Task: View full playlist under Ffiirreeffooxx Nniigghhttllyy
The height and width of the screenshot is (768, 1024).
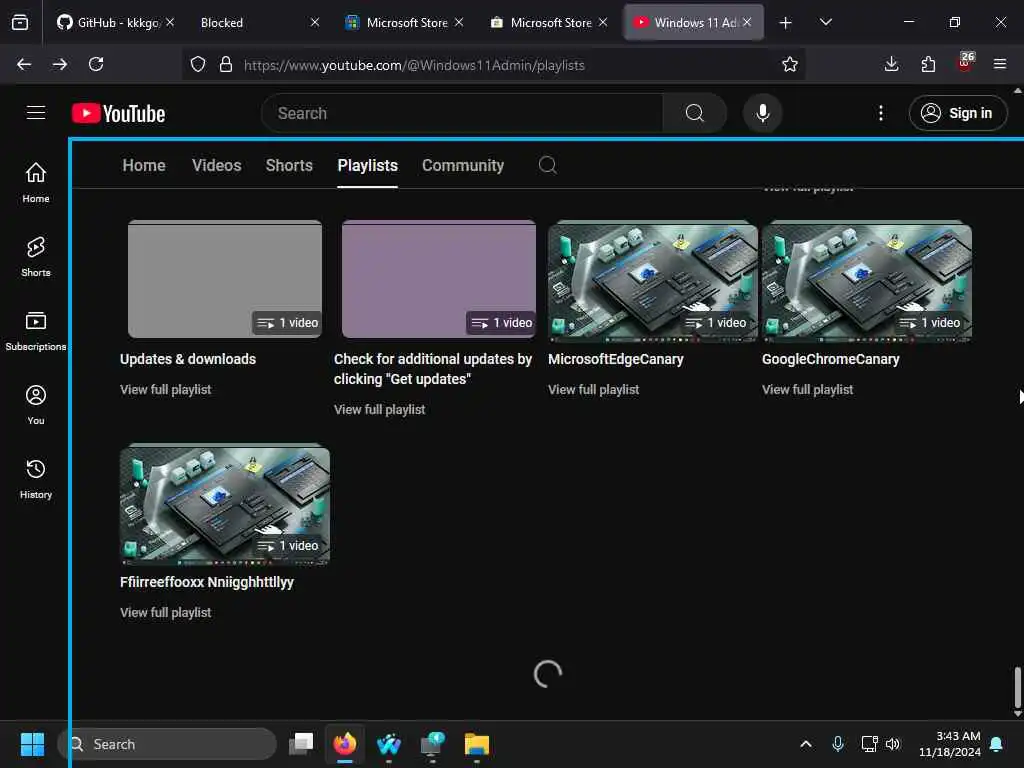Action: pos(166,613)
